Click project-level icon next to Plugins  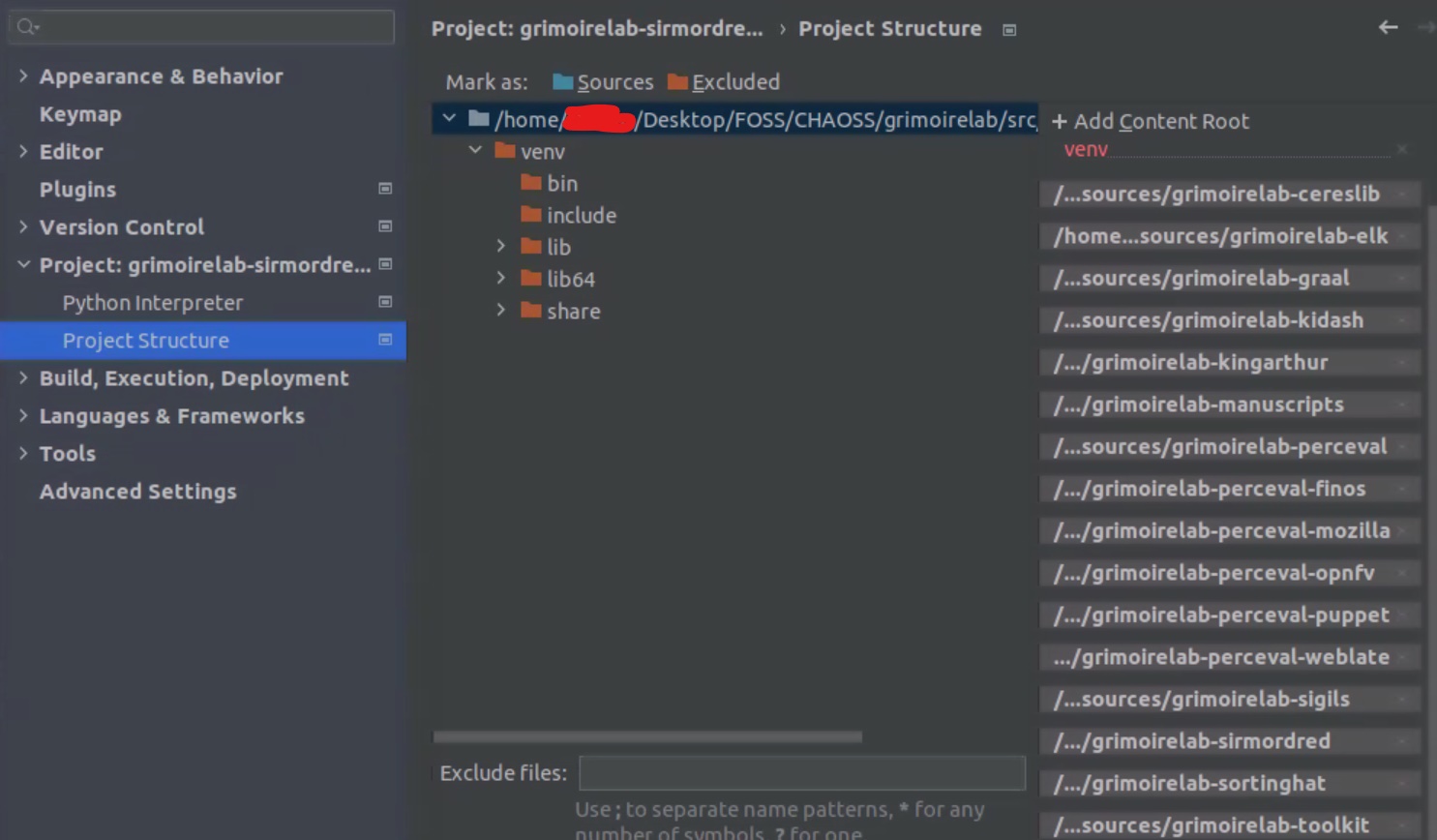click(385, 189)
